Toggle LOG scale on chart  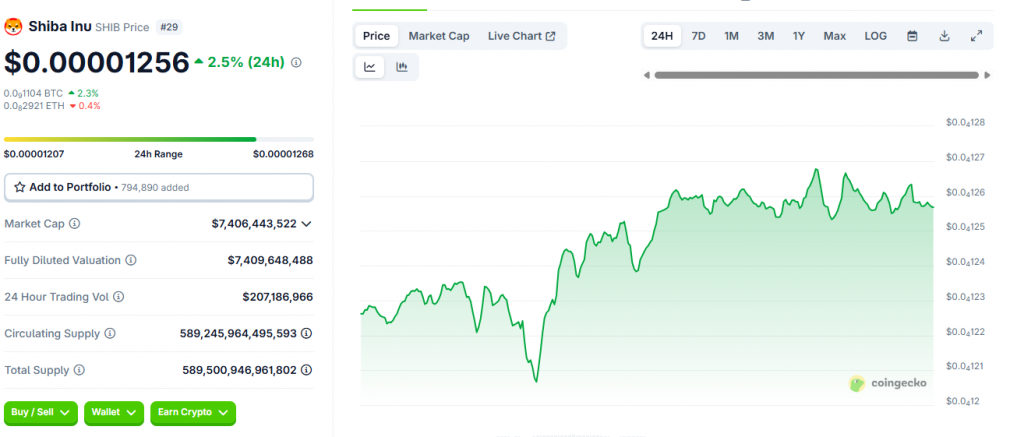tap(876, 36)
